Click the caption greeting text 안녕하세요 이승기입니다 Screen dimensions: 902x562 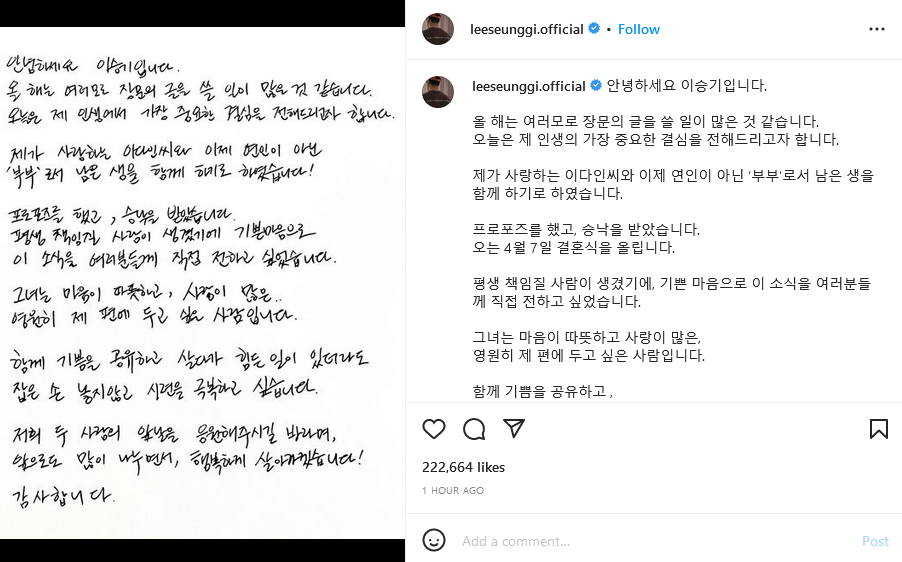[x=686, y=86]
